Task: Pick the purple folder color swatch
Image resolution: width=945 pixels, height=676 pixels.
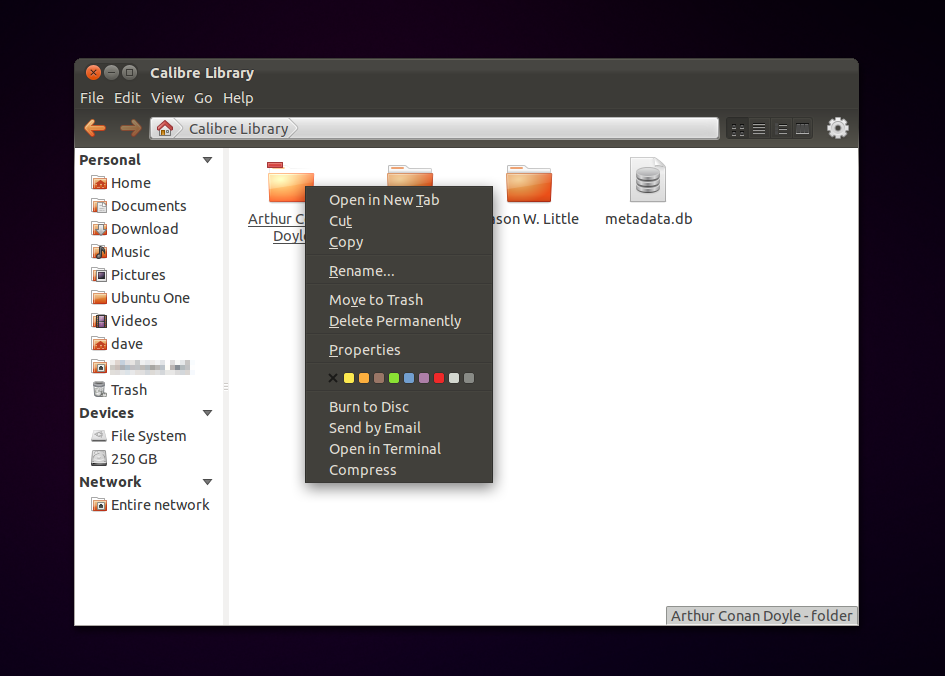Action: (x=424, y=378)
